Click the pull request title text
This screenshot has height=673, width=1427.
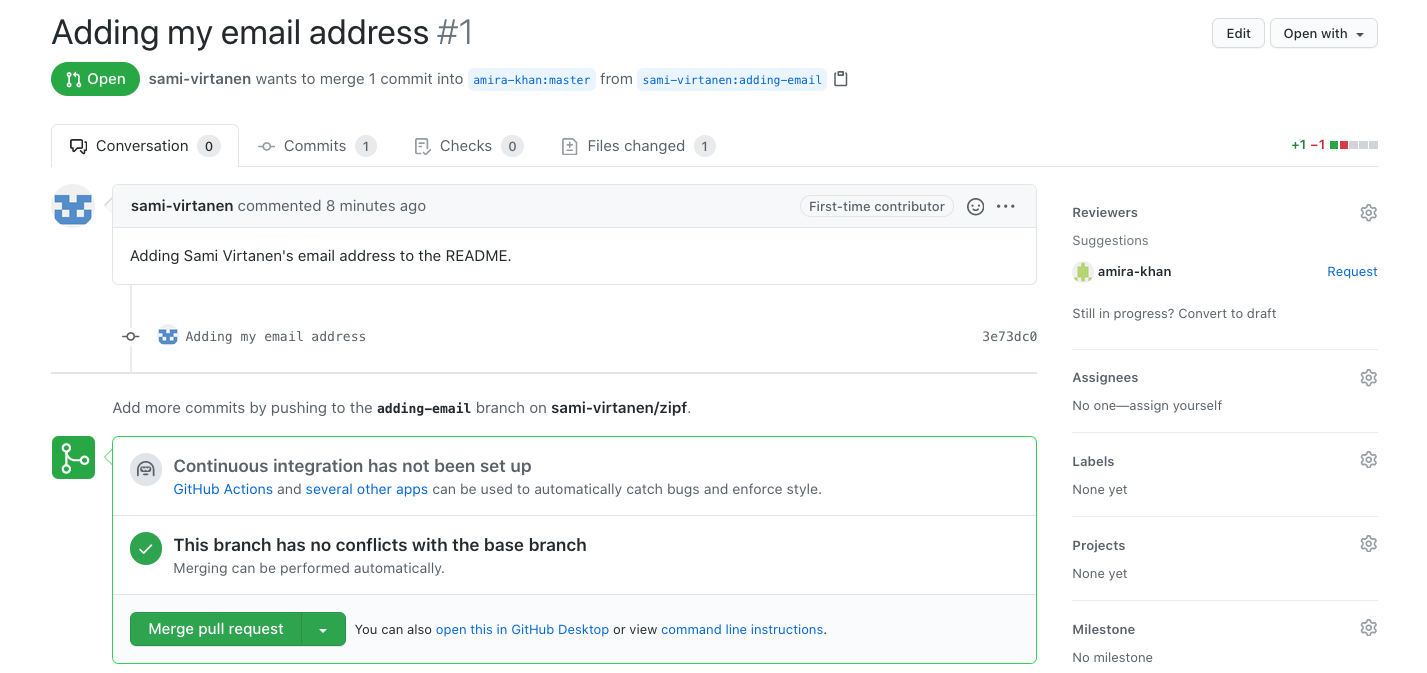coord(240,33)
